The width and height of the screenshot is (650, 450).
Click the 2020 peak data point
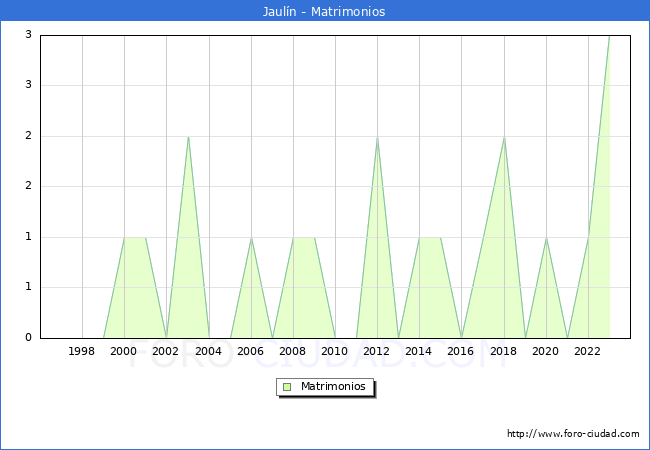[x=546, y=237]
